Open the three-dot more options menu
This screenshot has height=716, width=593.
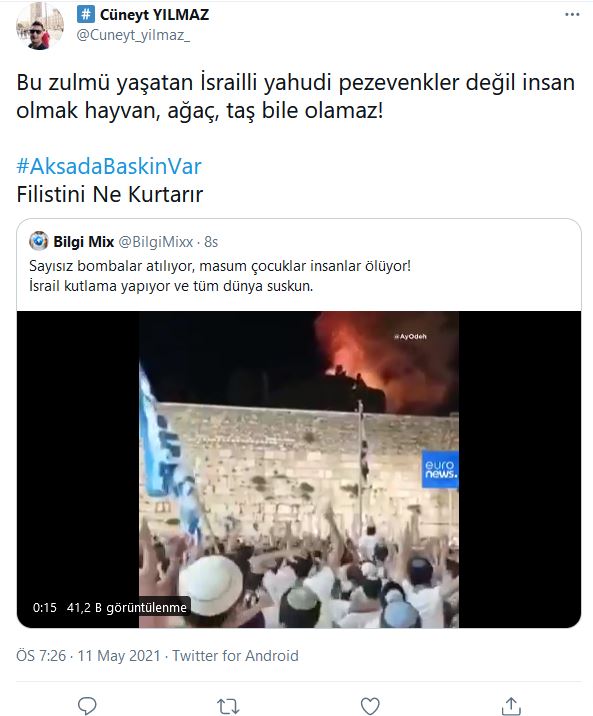pyautogui.click(x=572, y=15)
